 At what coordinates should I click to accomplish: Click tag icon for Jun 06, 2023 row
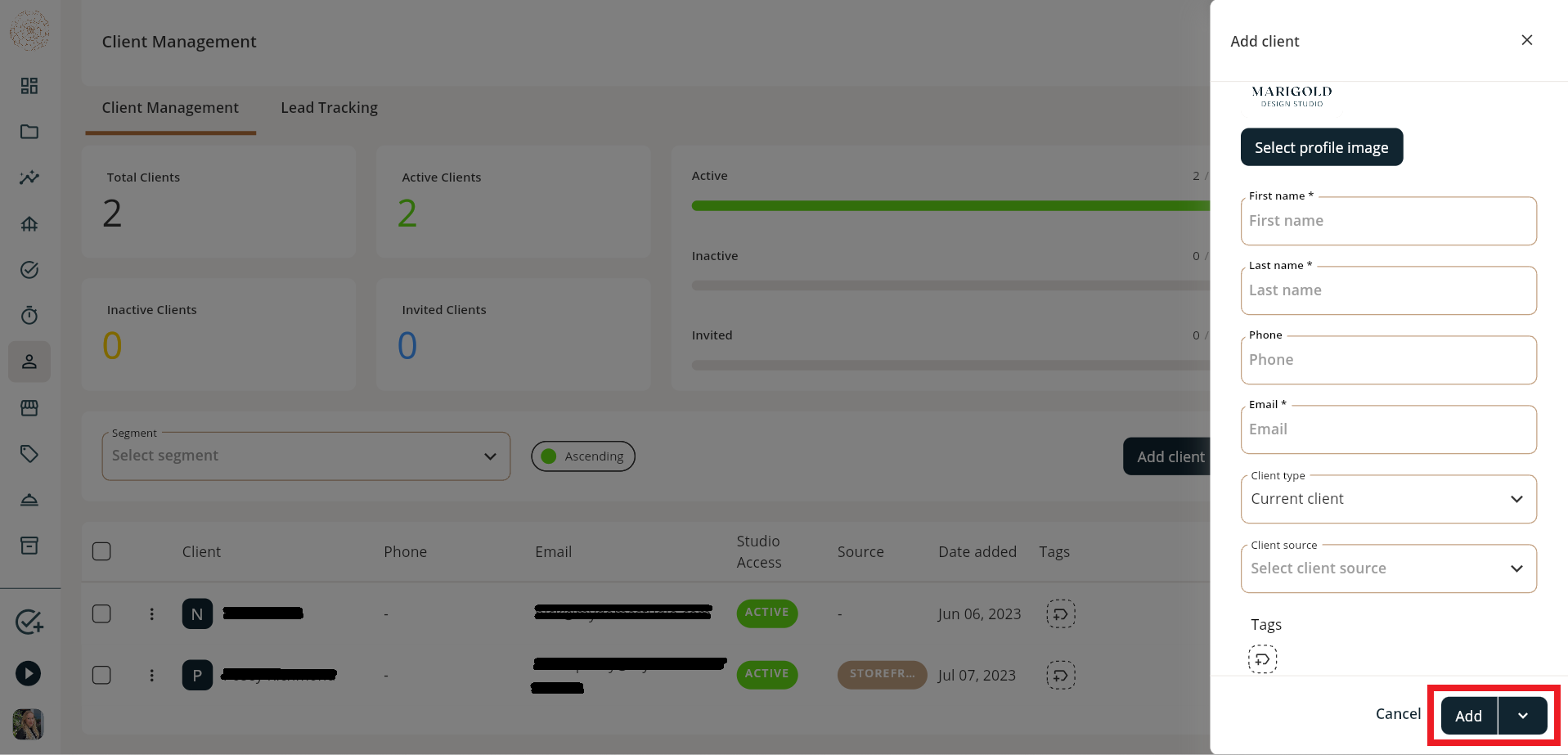coord(1061,613)
